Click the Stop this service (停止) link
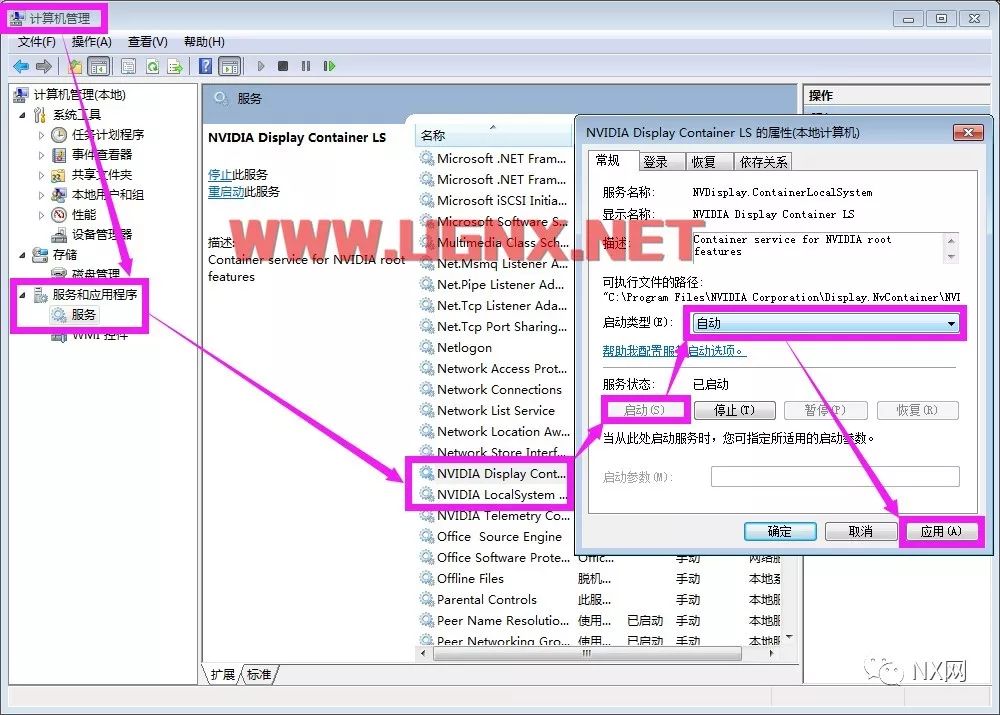Image resolution: width=1000 pixels, height=715 pixels. pyautogui.click(x=220, y=174)
